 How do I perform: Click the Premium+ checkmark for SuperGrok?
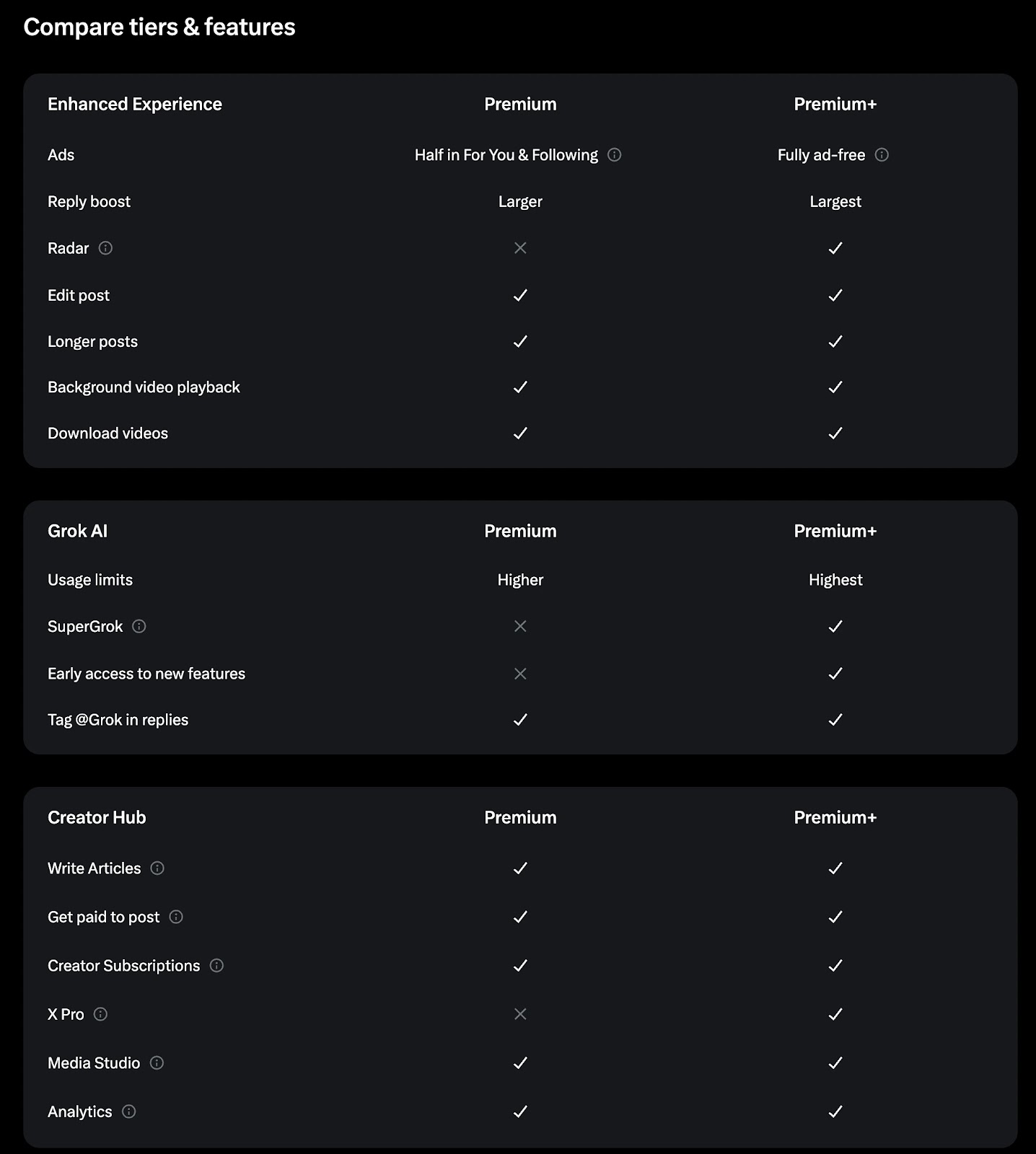click(x=835, y=626)
